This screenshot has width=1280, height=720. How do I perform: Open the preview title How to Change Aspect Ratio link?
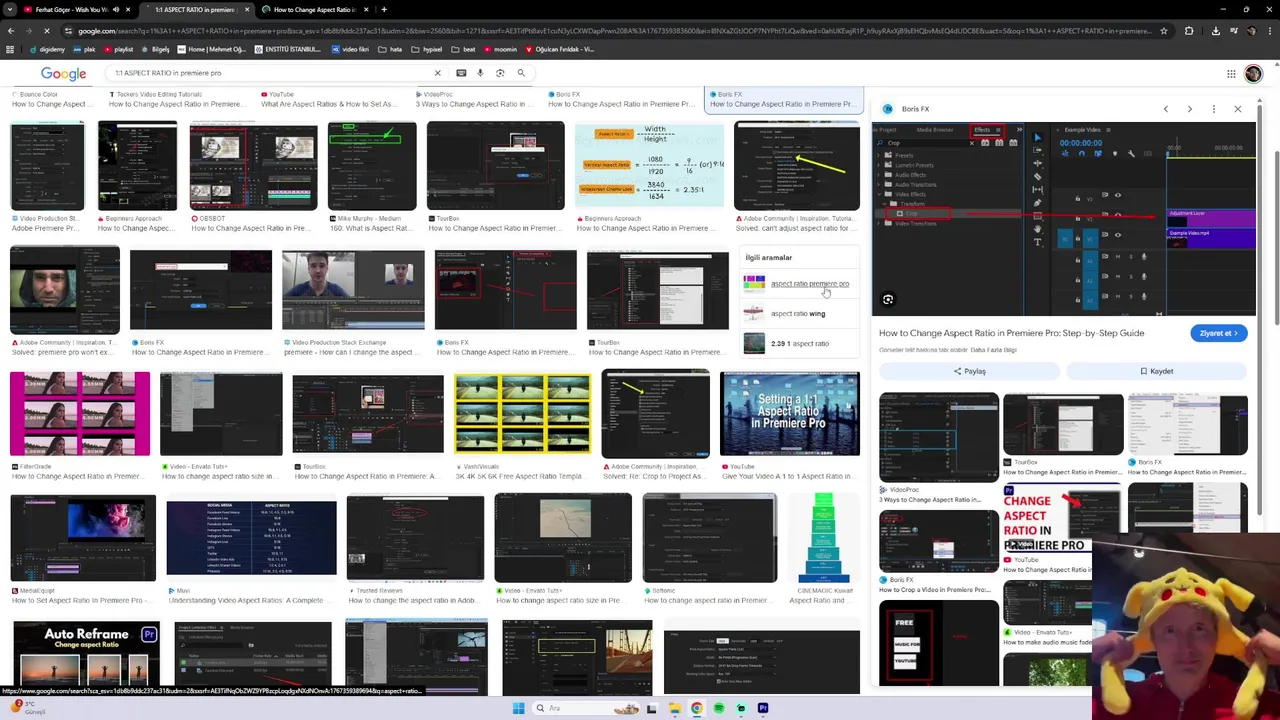tap(1011, 333)
